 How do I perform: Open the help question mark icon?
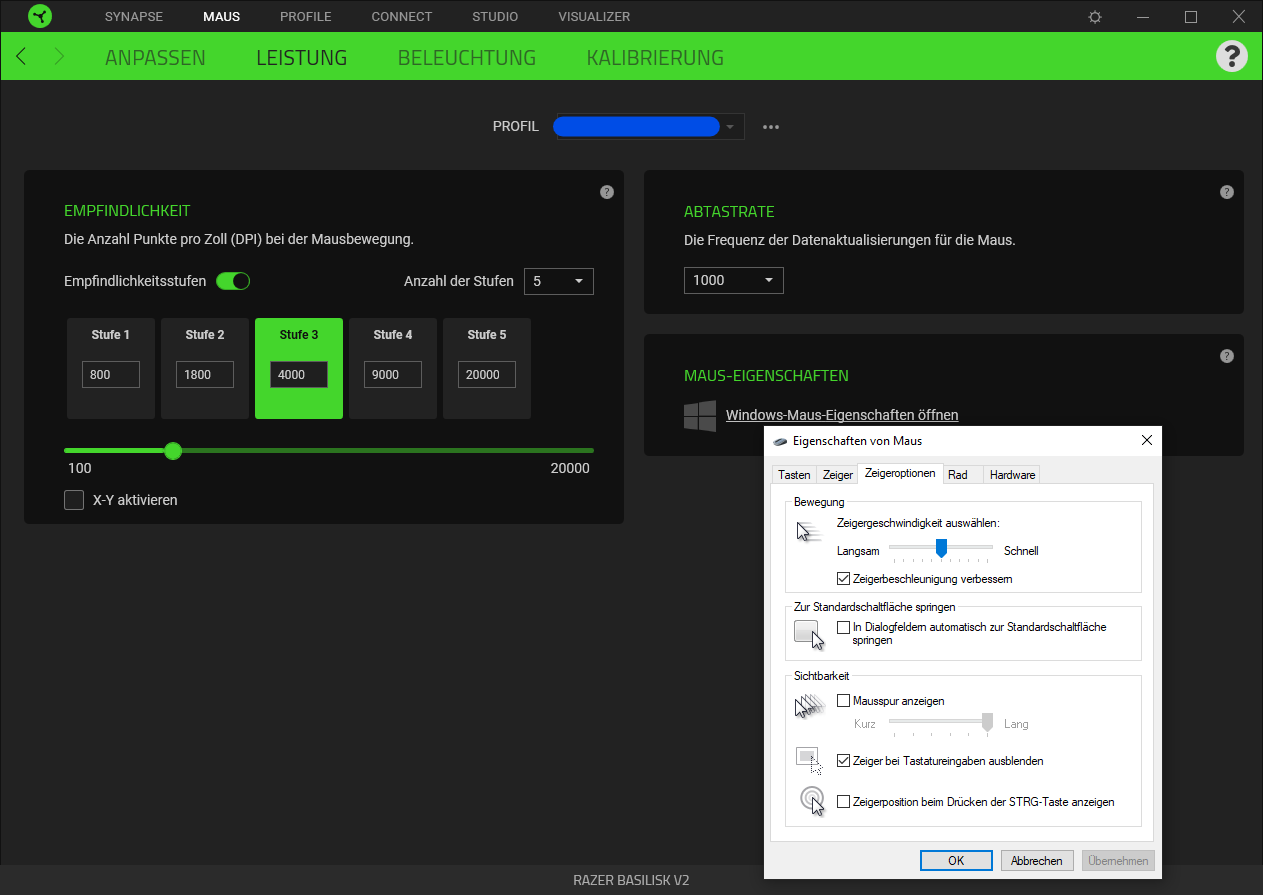1231,56
